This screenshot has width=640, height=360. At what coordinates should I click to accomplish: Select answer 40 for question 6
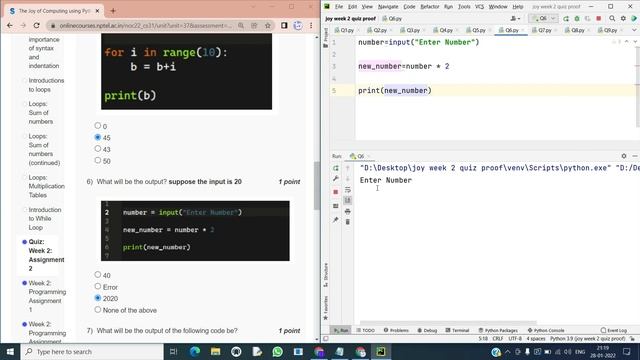coord(98,275)
